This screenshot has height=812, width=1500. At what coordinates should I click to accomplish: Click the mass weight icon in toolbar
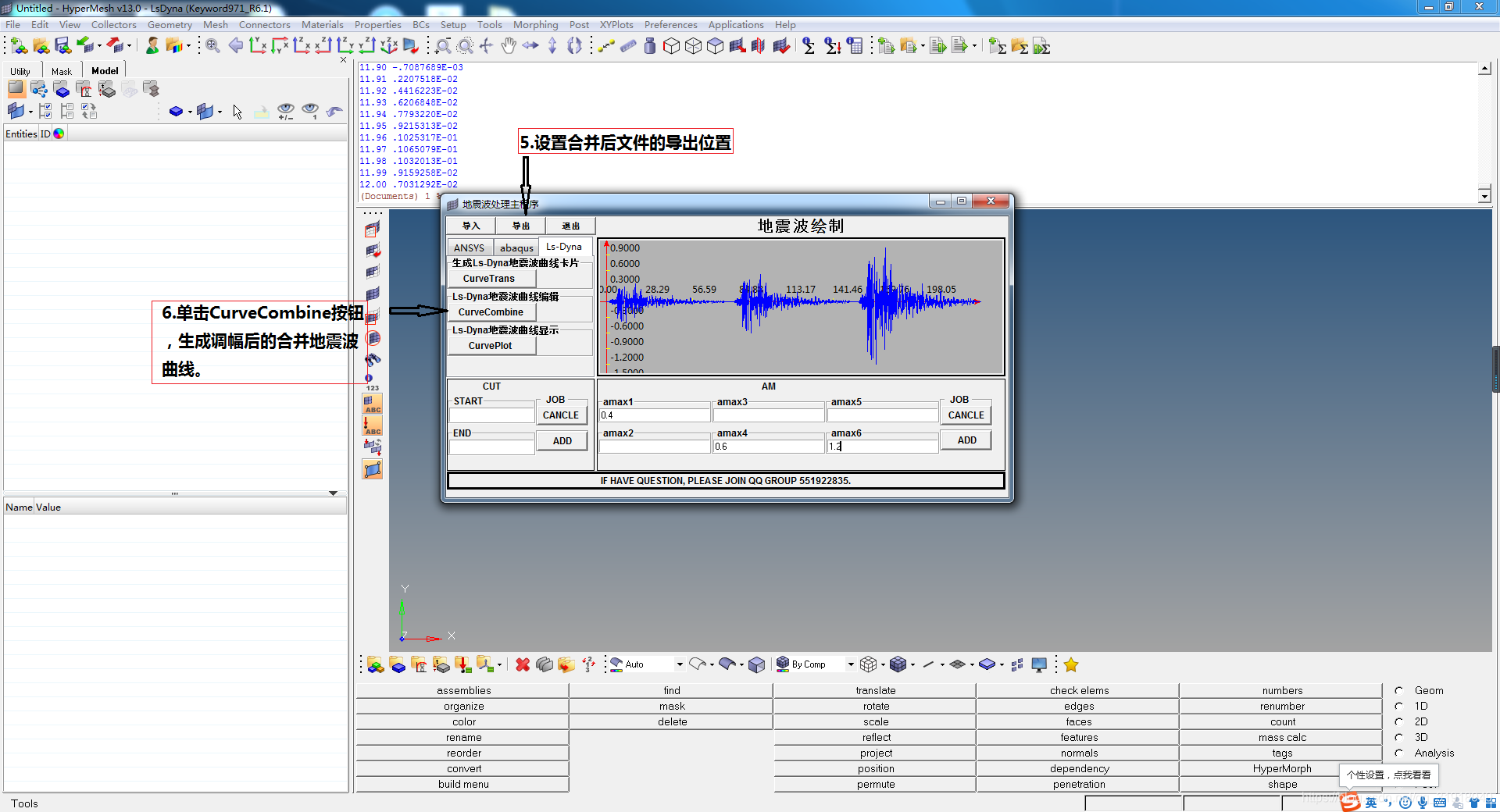pyautogui.click(x=649, y=46)
